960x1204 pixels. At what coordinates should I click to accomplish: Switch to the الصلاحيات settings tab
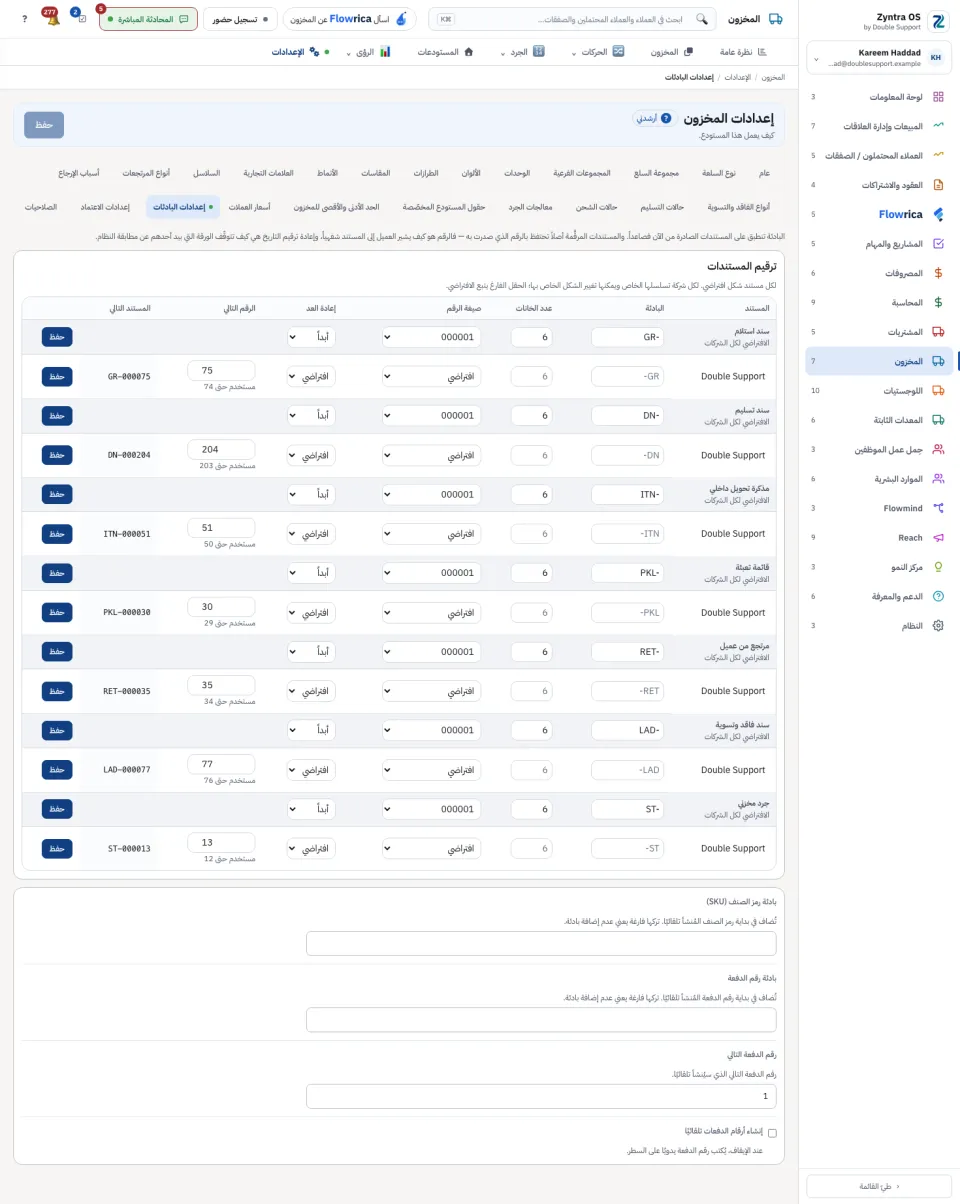(41, 207)
